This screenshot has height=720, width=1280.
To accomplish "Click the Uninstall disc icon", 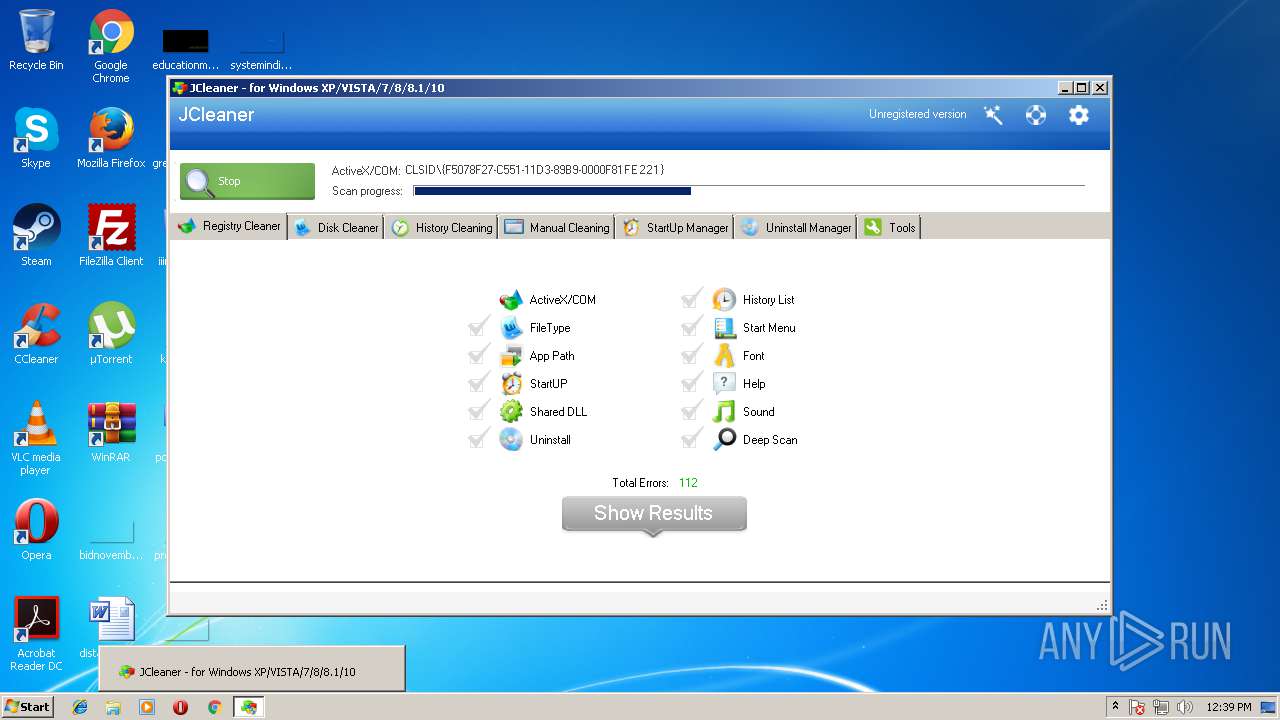I will tap(511, 440).
